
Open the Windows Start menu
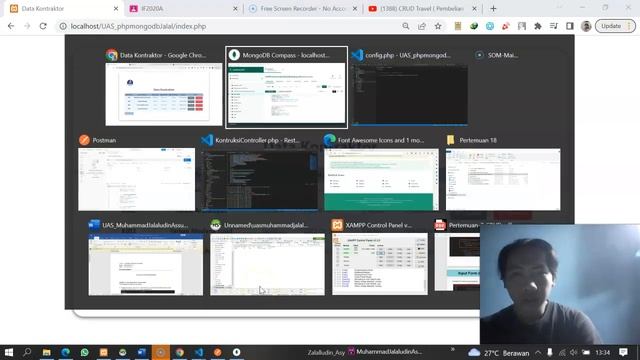point(9,352)
